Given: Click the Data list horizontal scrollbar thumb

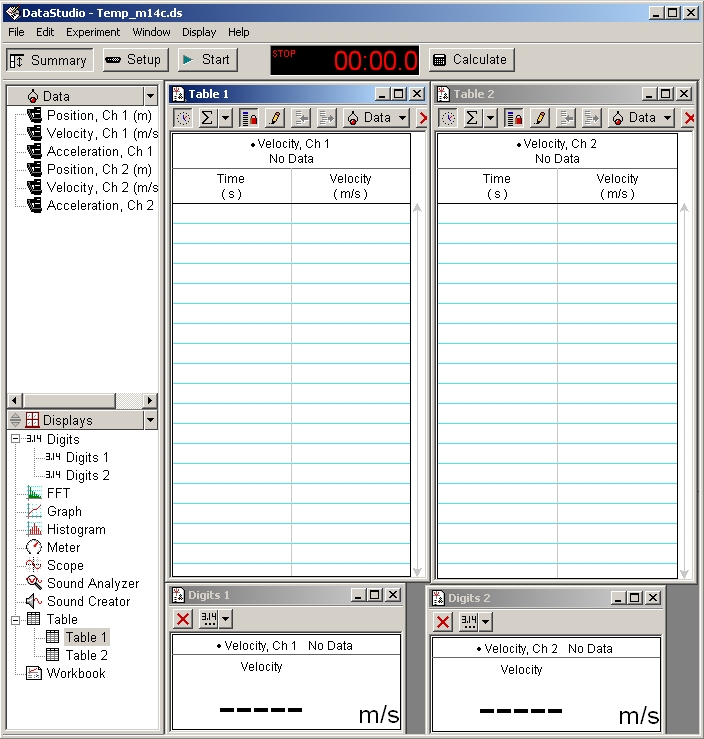Looking at the screenshot, I should click(69, 400).
